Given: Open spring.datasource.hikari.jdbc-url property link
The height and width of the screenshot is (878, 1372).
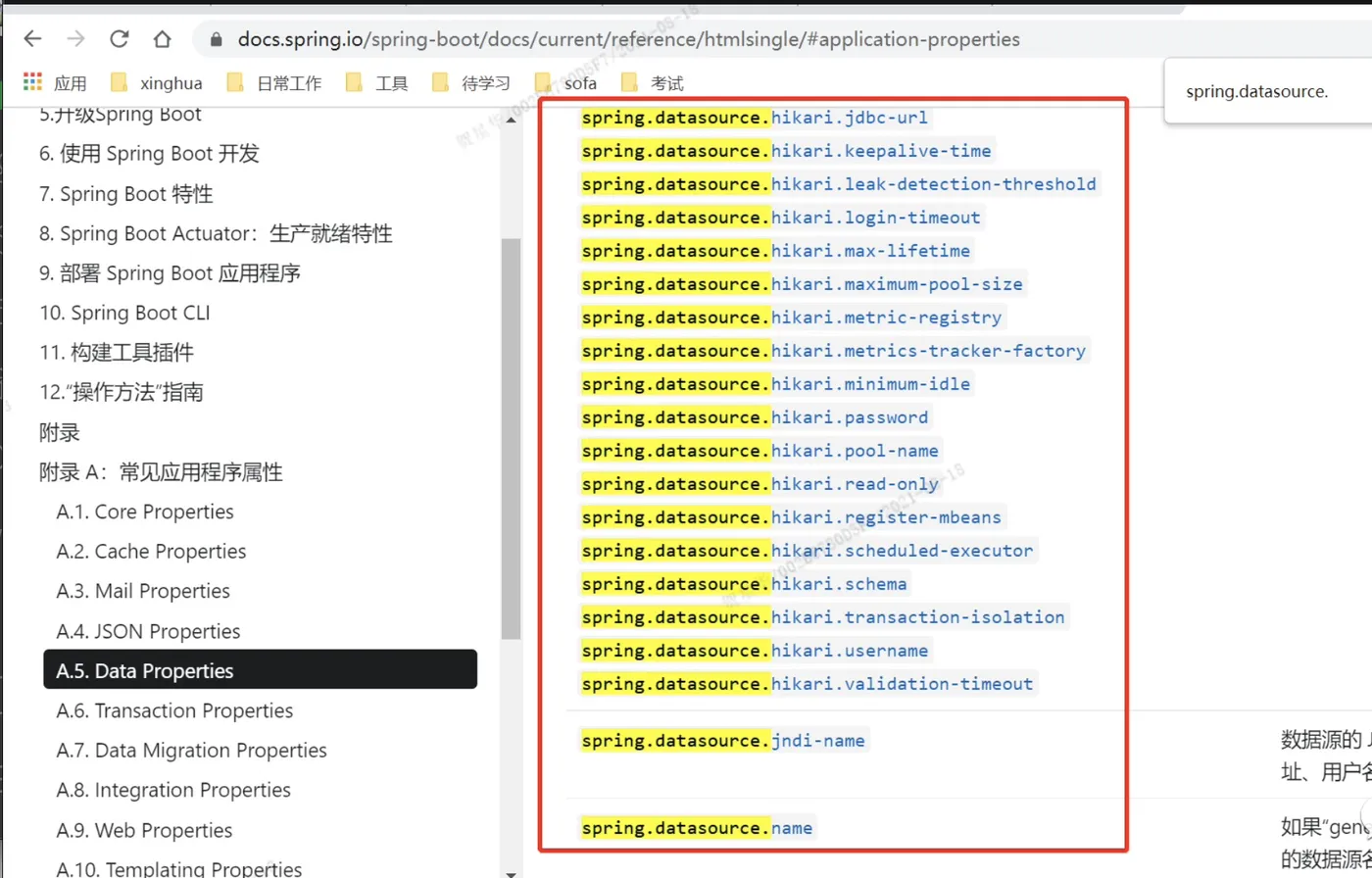Looking at the screenshot, I should pos(754,117).
